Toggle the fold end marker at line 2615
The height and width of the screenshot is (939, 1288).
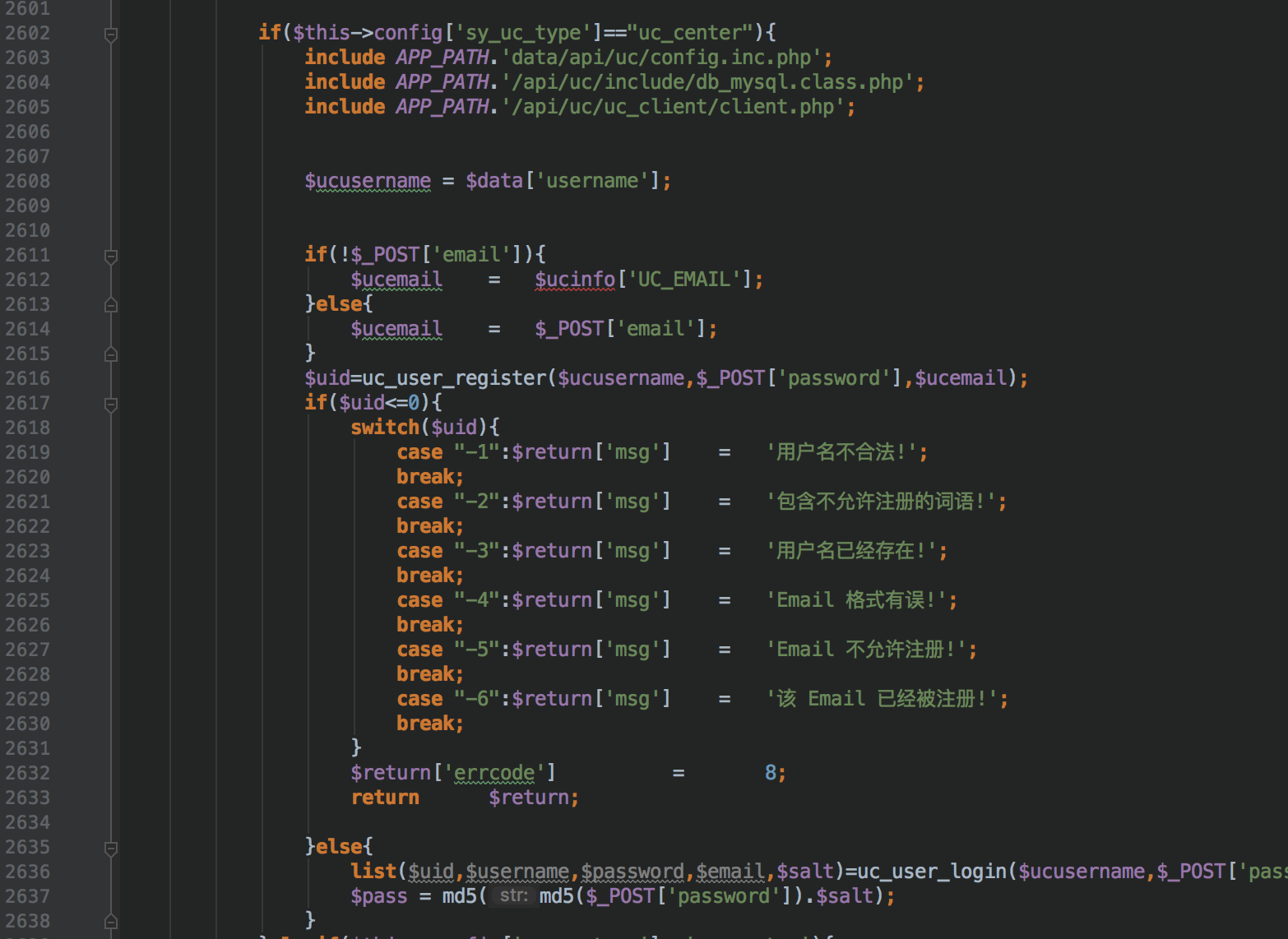pyautogui.click(x=111, y=354)
